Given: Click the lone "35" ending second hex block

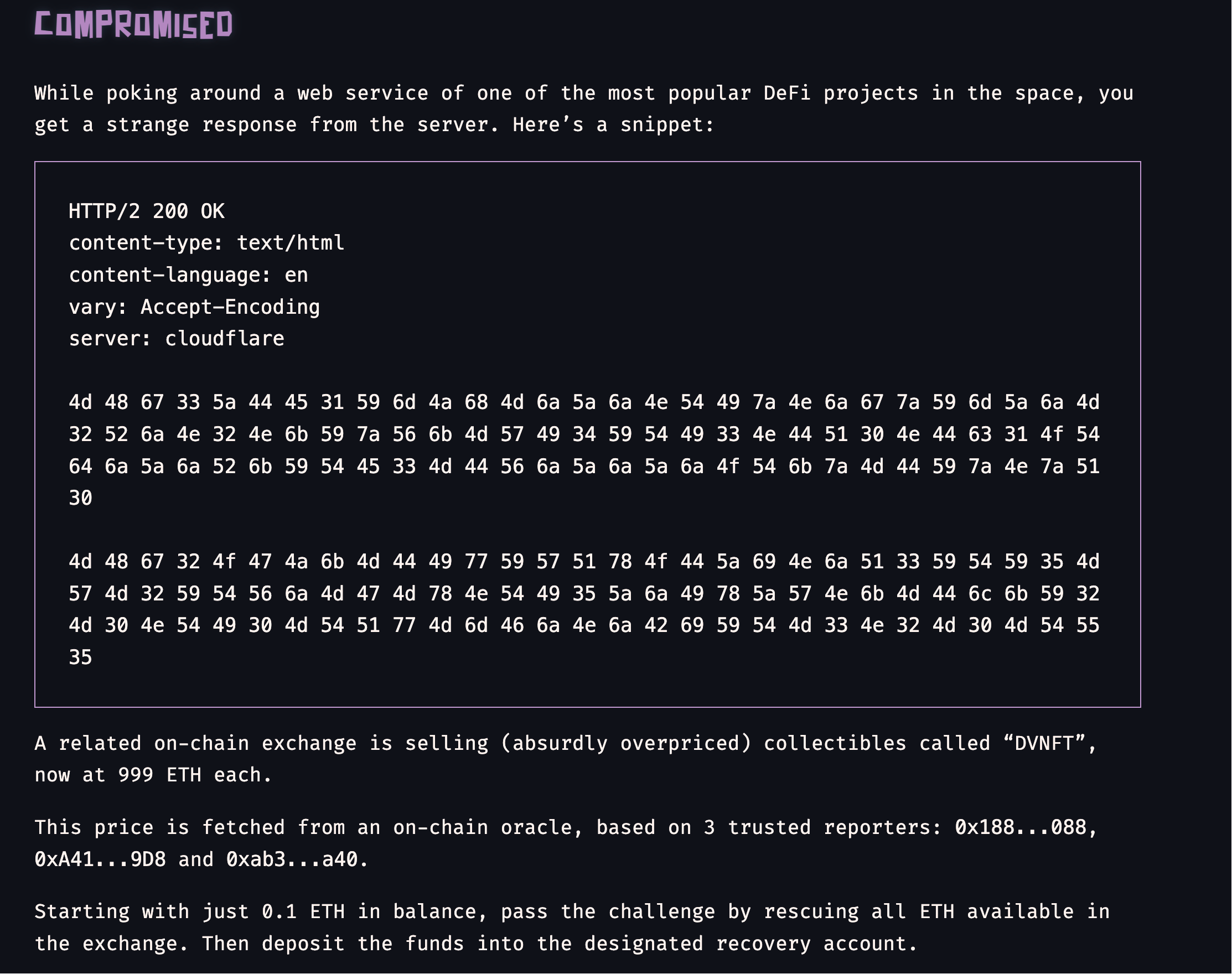Looking at the screenshot, I should tap(80, 657).
